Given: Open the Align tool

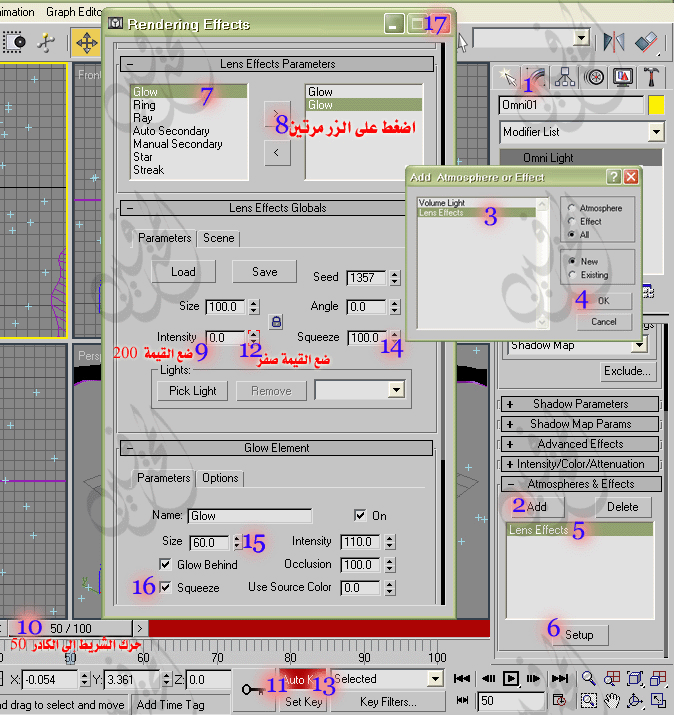Looking at the screenshot, I should coord(646,42).
